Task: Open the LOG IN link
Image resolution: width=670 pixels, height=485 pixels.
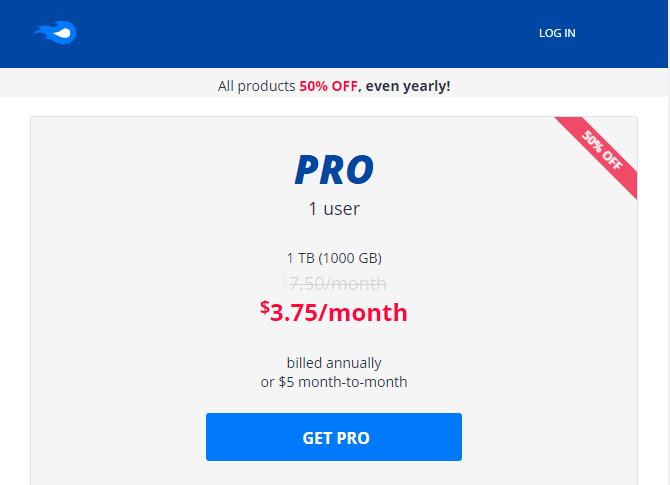Action: click(557, 33)
